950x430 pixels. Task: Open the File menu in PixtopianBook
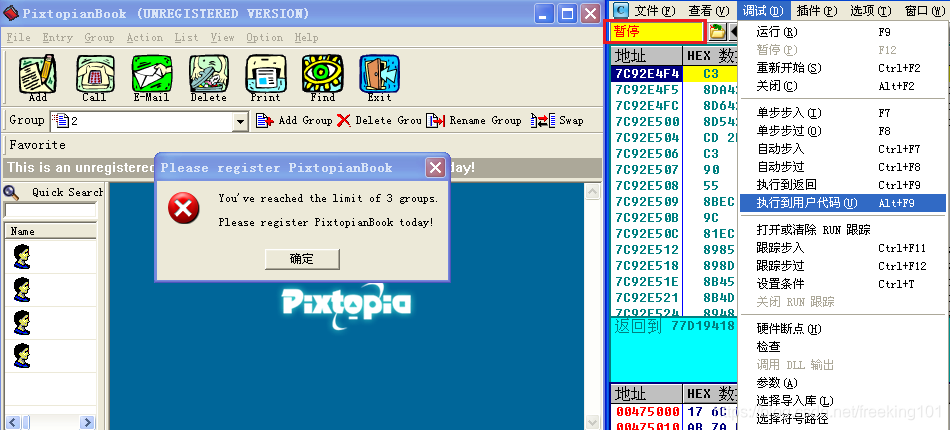(18, 38)
